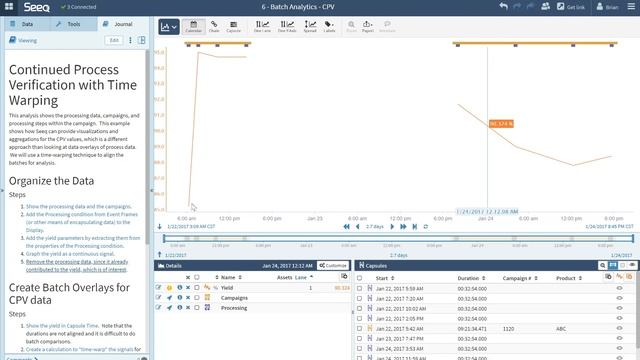640x360 pixels.
Task: Click the display range end date 1/24/2017 8:45 PM
Action: [609, 227]
